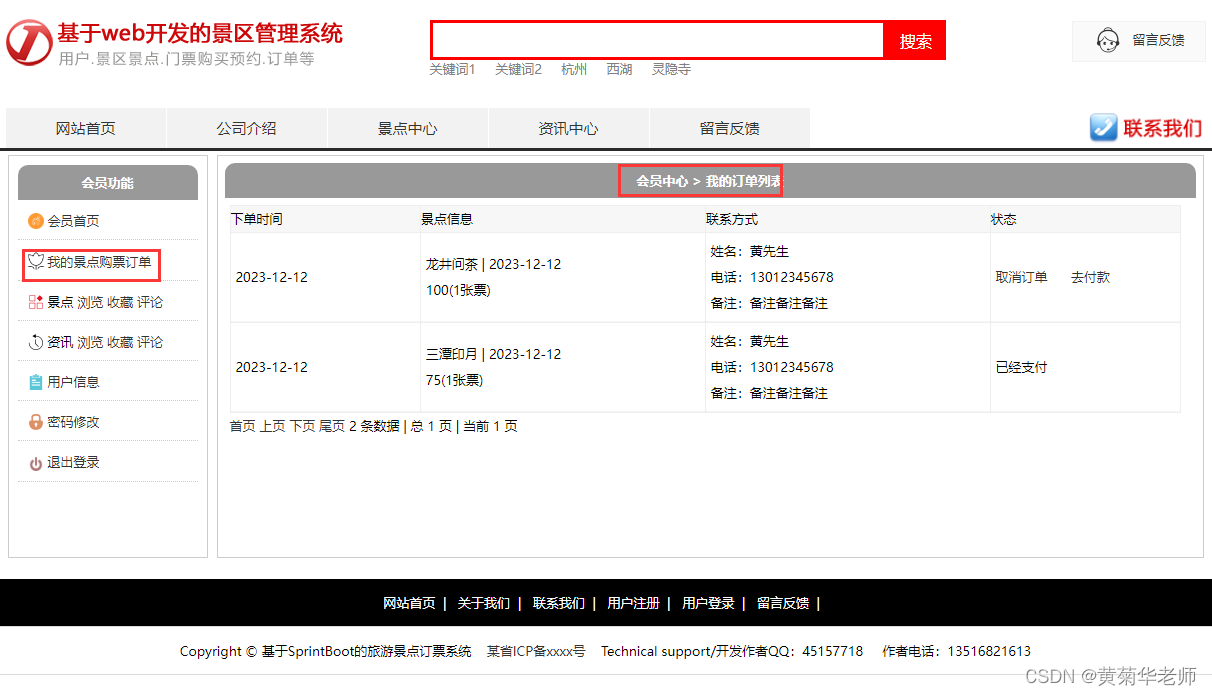Click footer link 用户登录
The image size is (1212, 696).
pos(708,603)
